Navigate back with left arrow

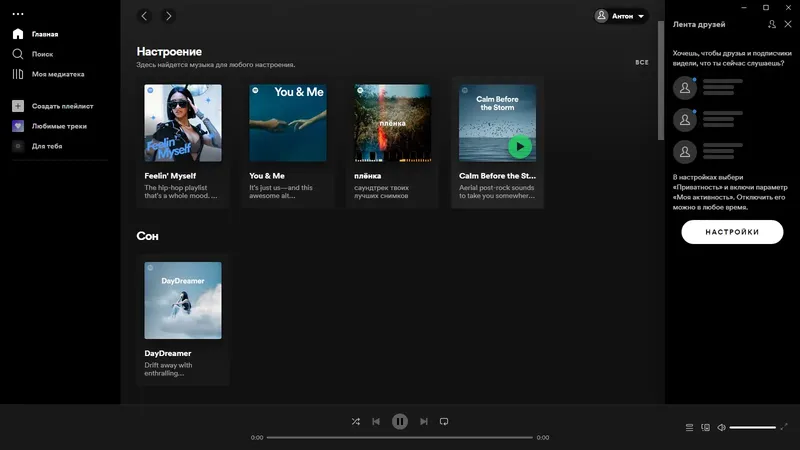144,16
